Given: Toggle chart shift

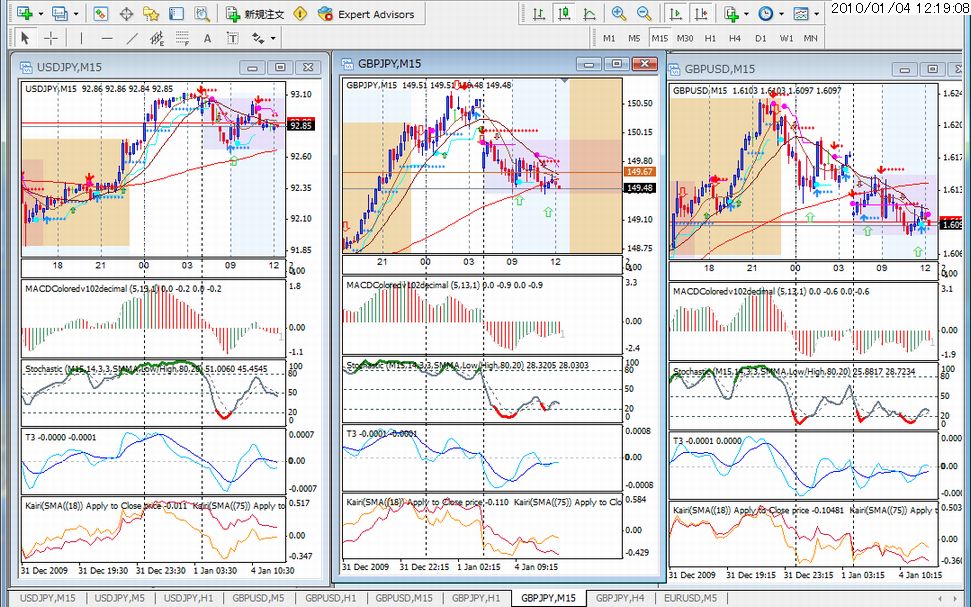Looking at the screenshot, I should tap(702, 13).
